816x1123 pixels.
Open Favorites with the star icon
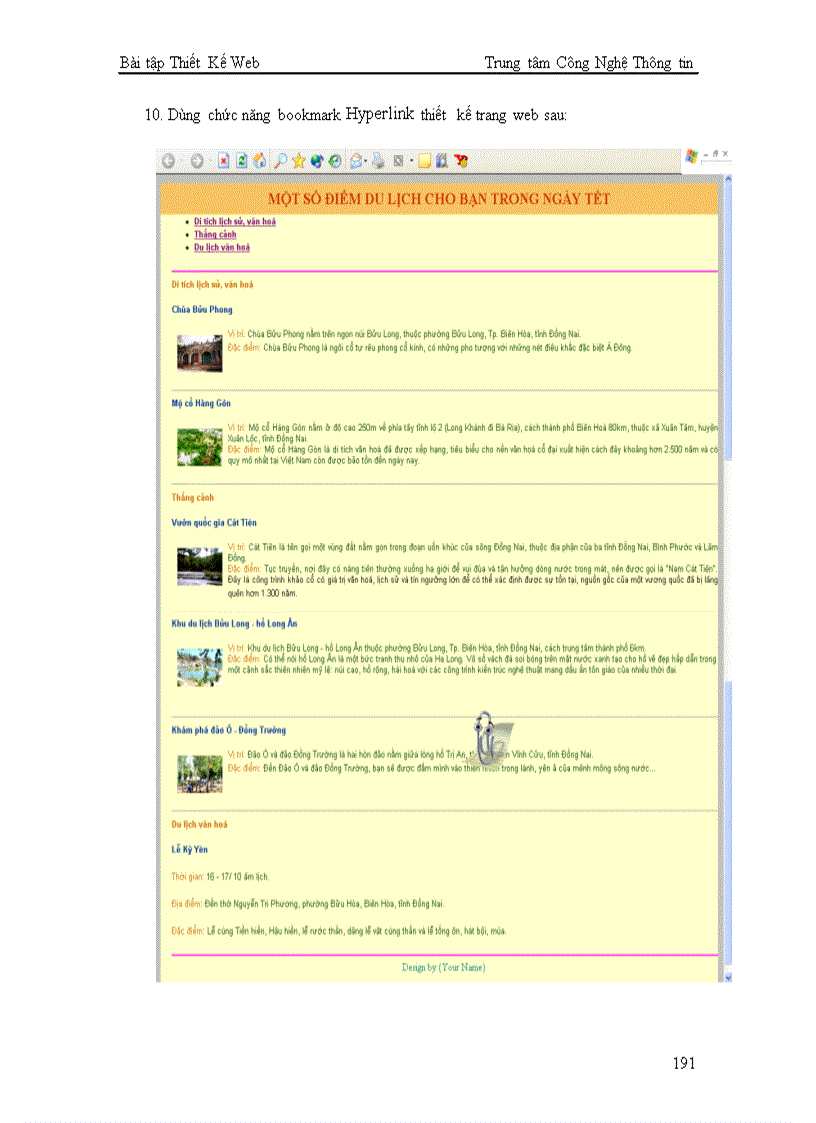(297, 160)
